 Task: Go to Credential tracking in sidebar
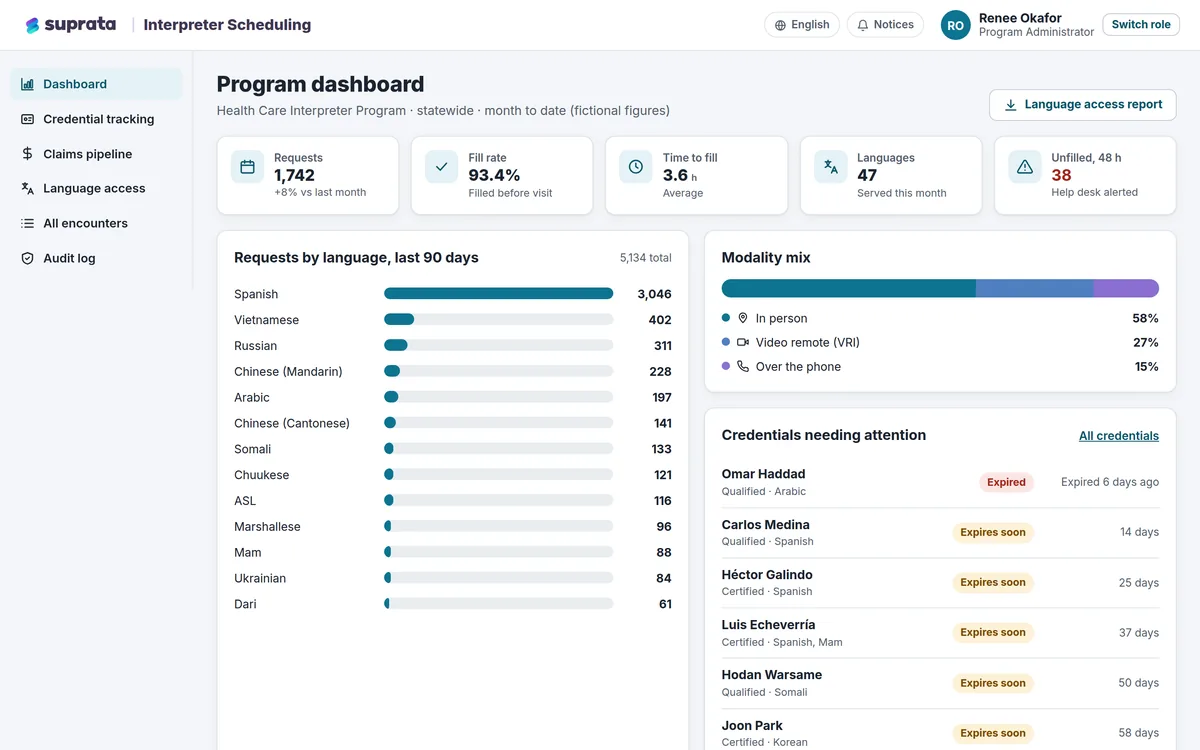coord(96,119)
